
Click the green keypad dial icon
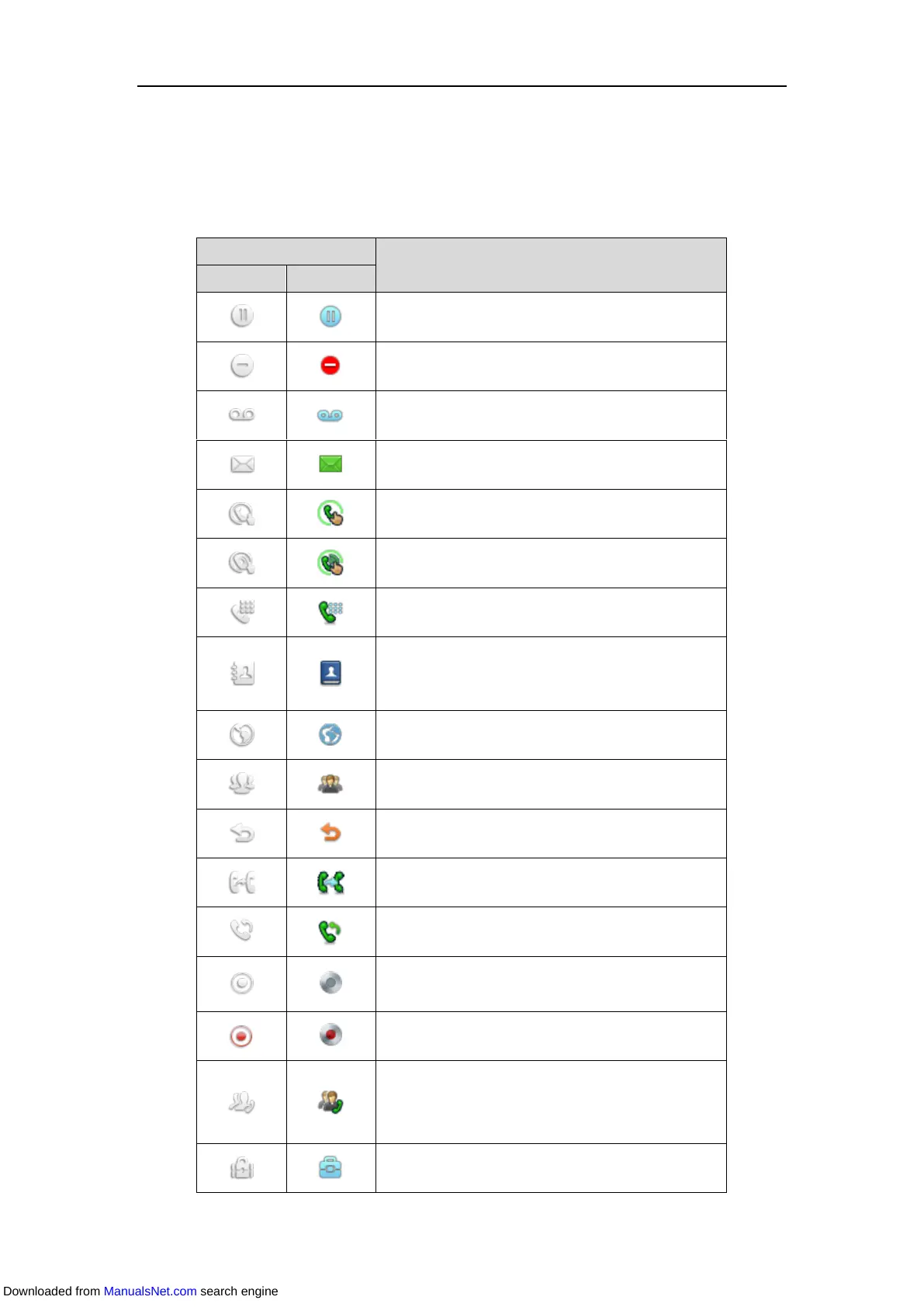pos(330,612)
